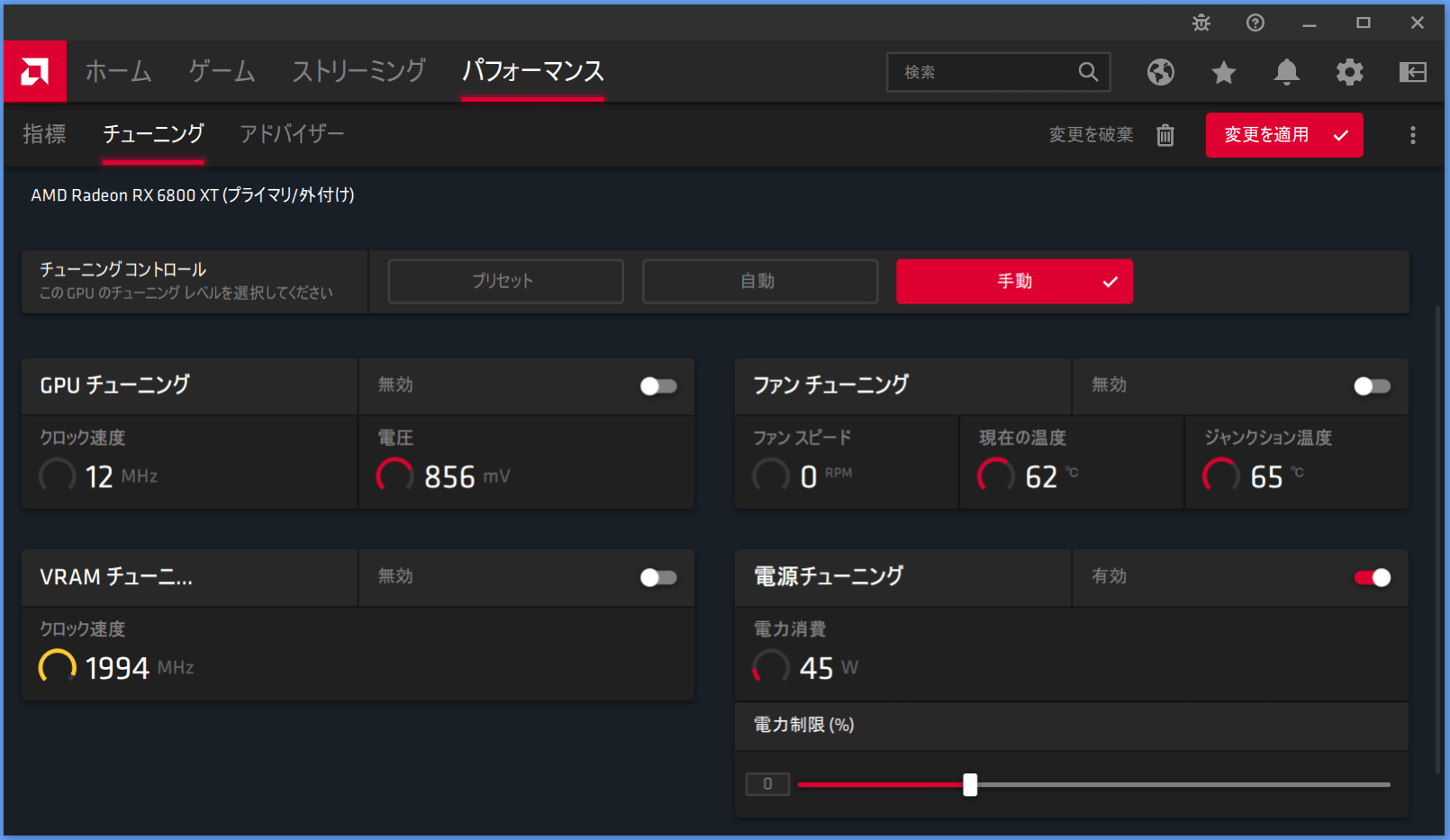
Task: Open the web browser globe icon
Action: (x=1161, y=72)
